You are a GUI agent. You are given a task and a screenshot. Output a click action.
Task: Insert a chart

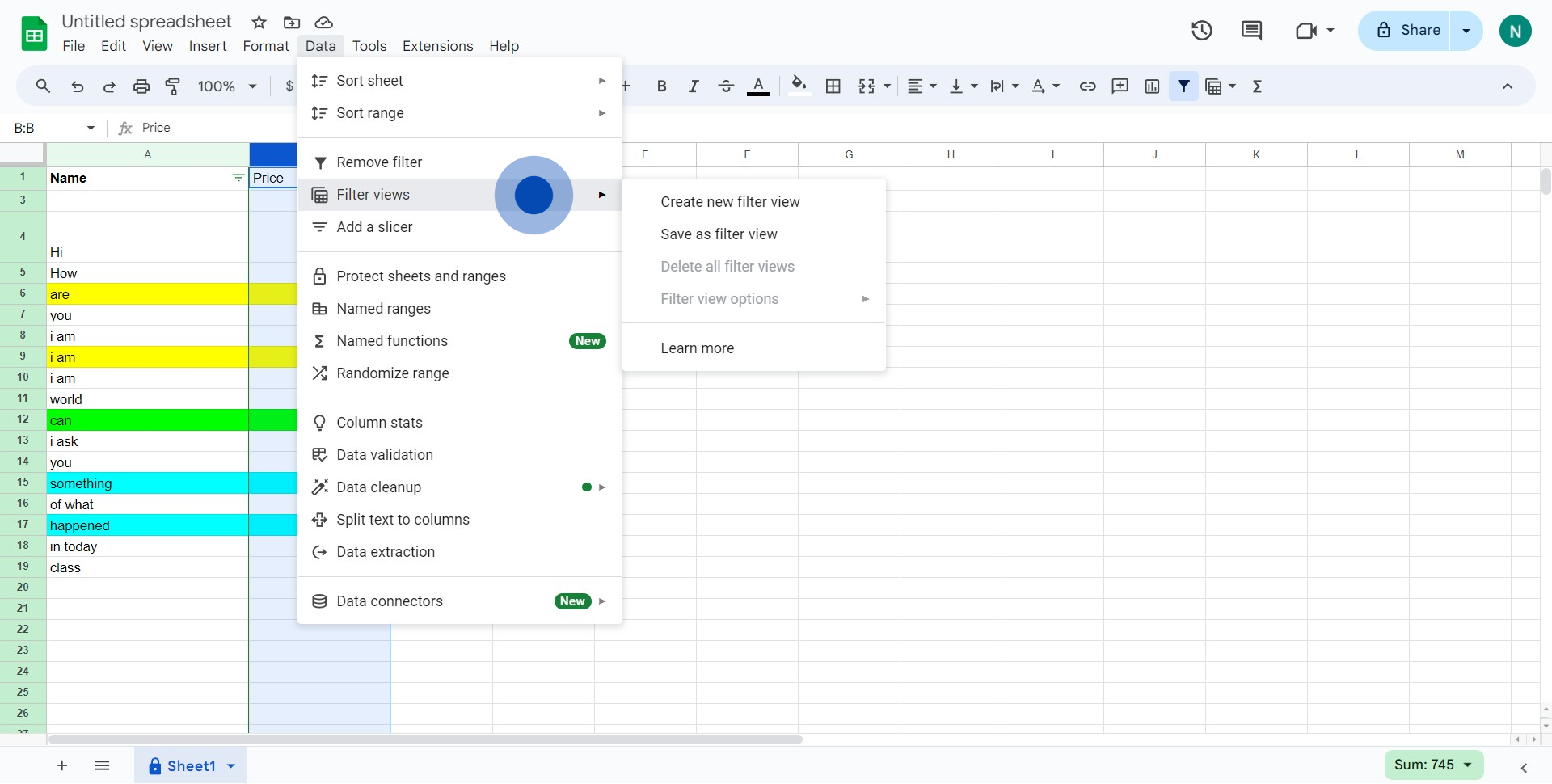[1152, 86]
